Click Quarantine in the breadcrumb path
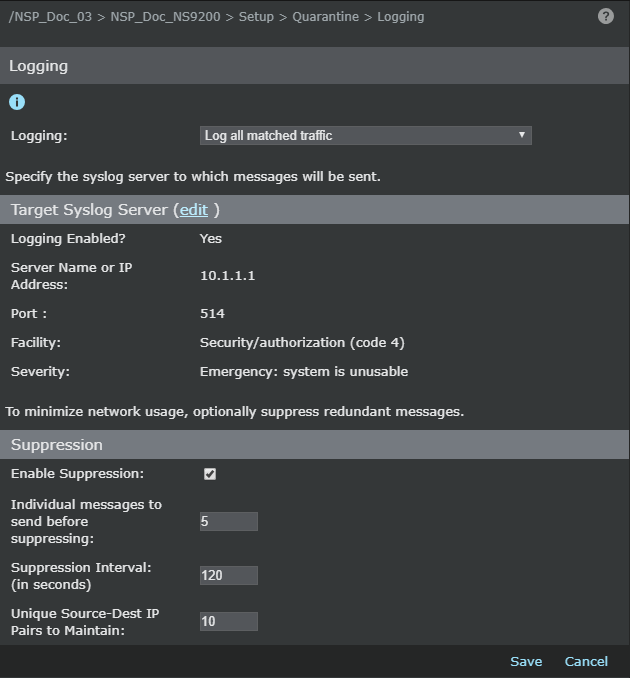 (x=325, y=17)
